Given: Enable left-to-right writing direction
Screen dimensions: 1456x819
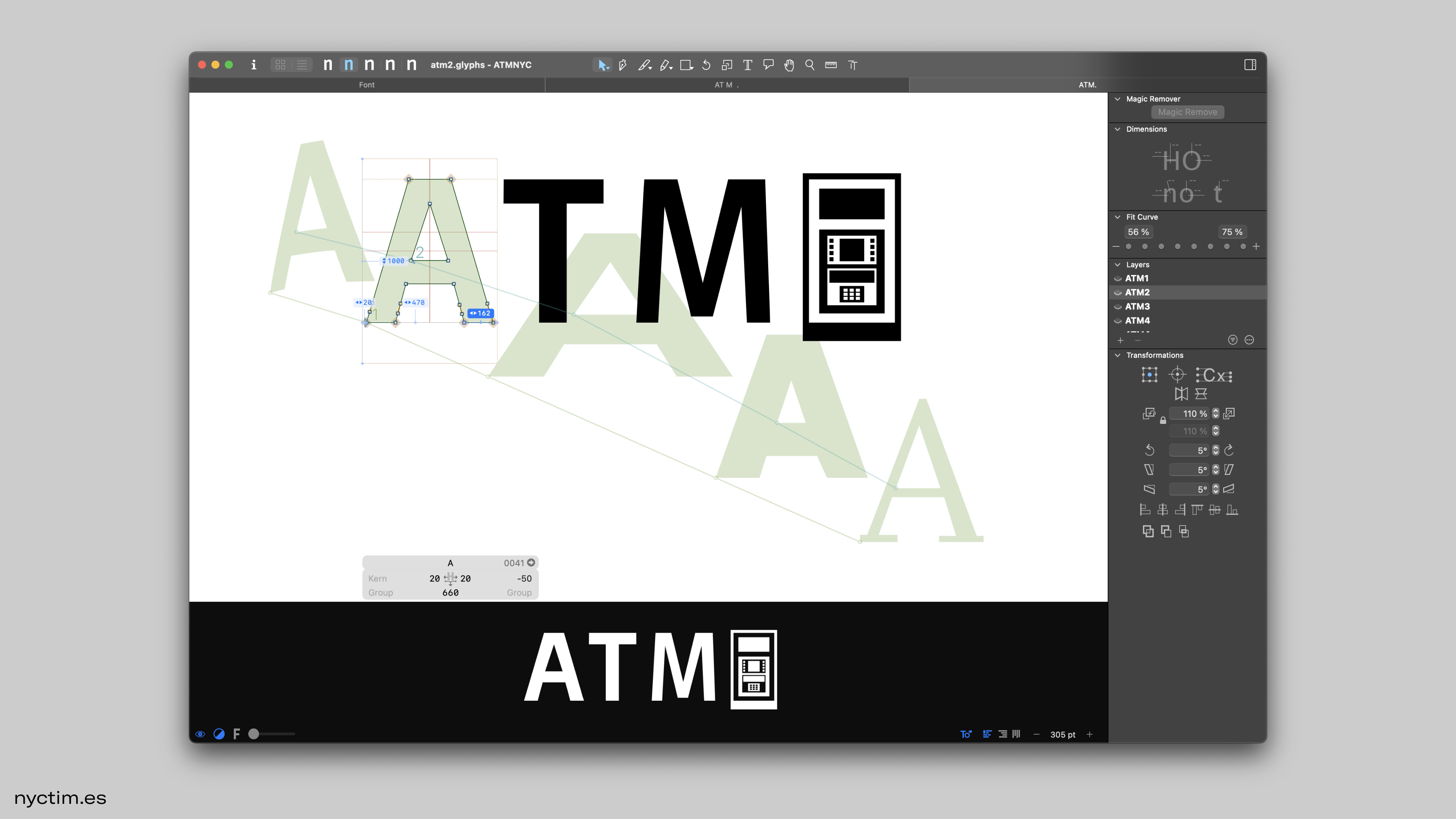Looking at the screenshot, I should [987, 734].
